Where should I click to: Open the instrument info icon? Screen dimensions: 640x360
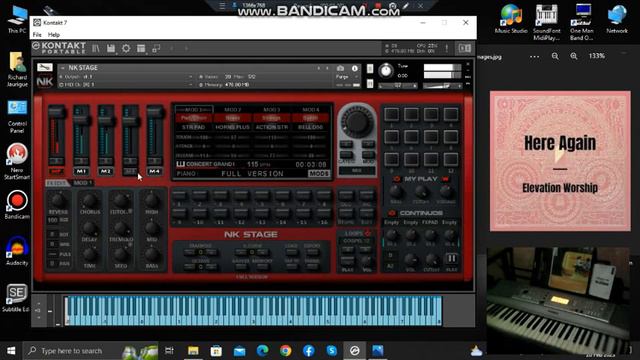click(x=354, y=68)
